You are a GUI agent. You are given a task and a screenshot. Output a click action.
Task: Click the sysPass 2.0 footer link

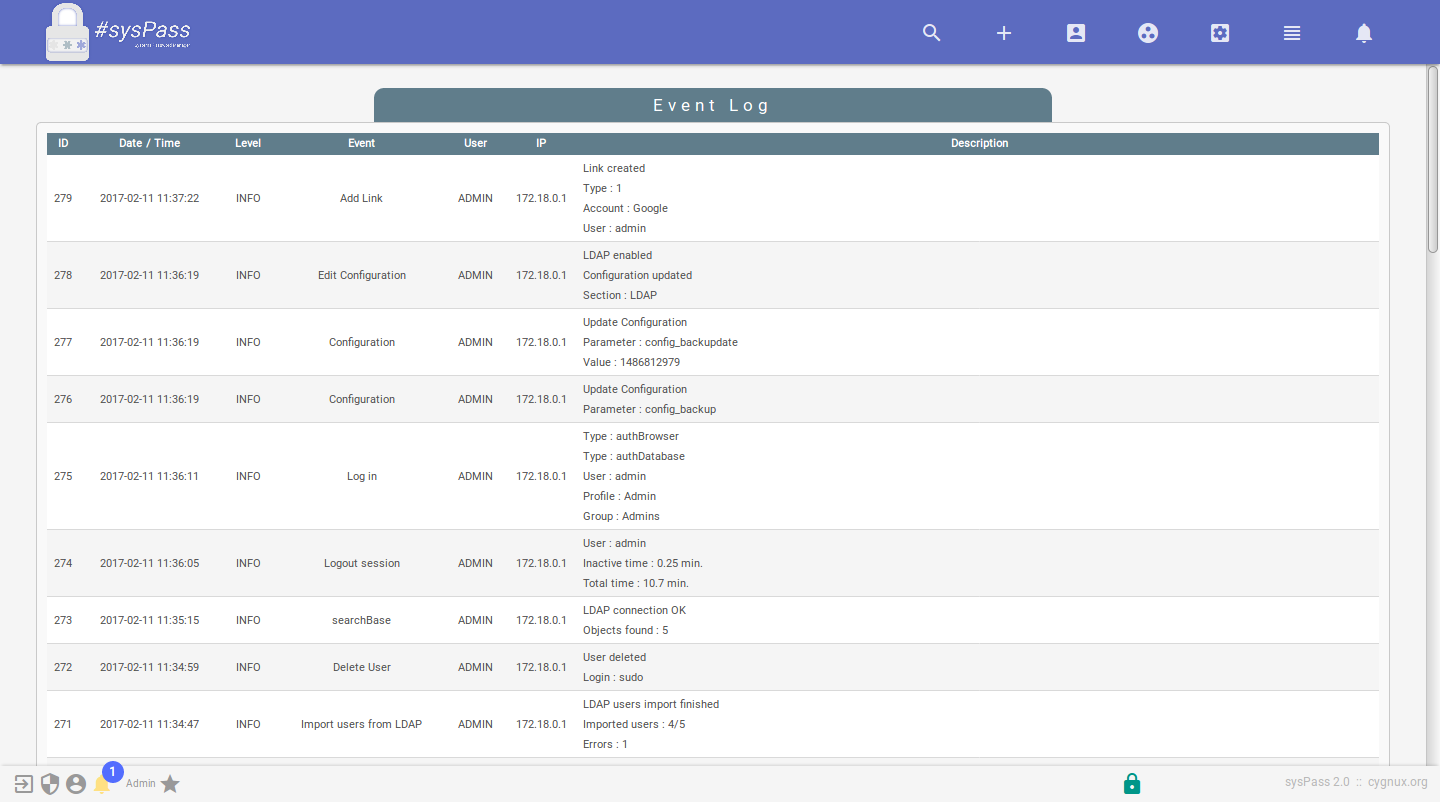click(1317, 782)
